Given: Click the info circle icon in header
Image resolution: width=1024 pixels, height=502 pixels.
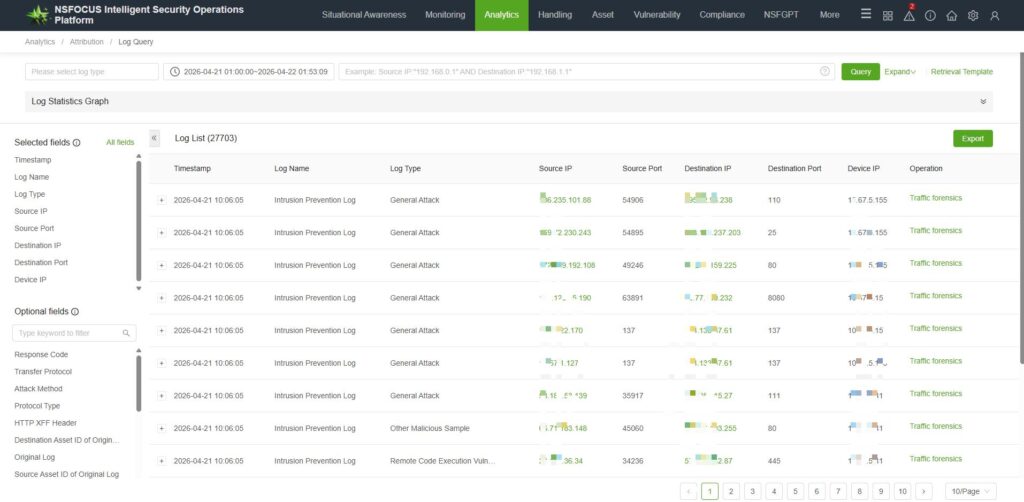Looking at the screenshot, I should (930, 16).
